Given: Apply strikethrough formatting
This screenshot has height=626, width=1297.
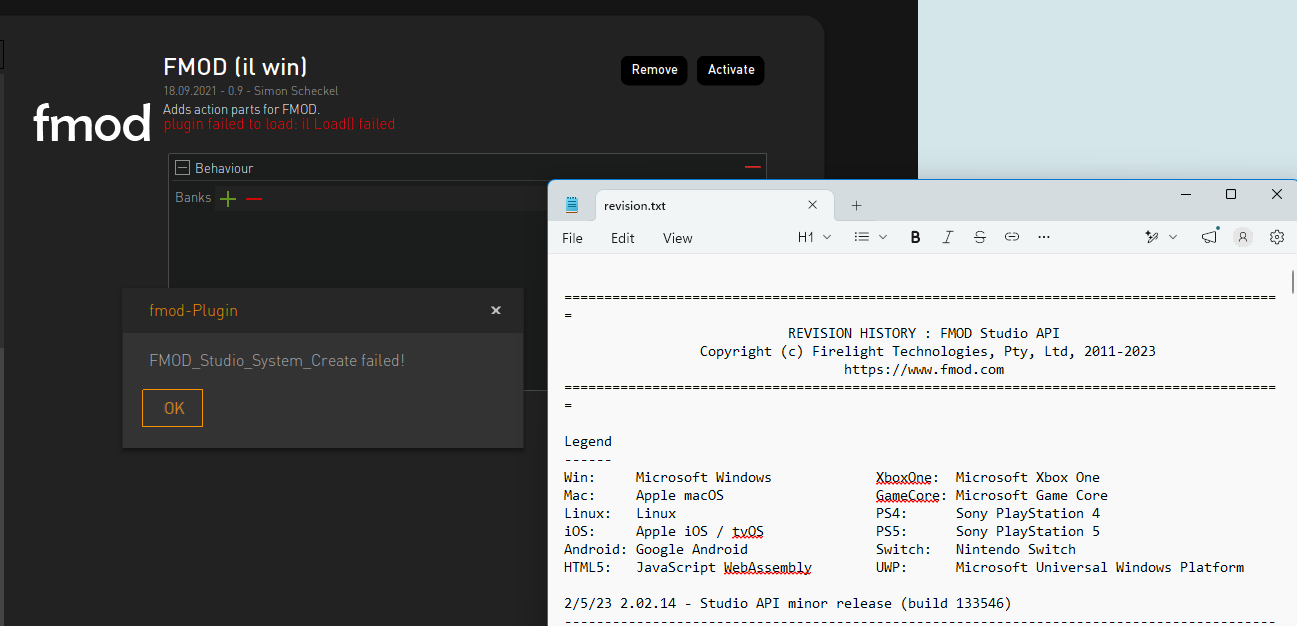Looking at the screenshot, I should tap(980, 237).
